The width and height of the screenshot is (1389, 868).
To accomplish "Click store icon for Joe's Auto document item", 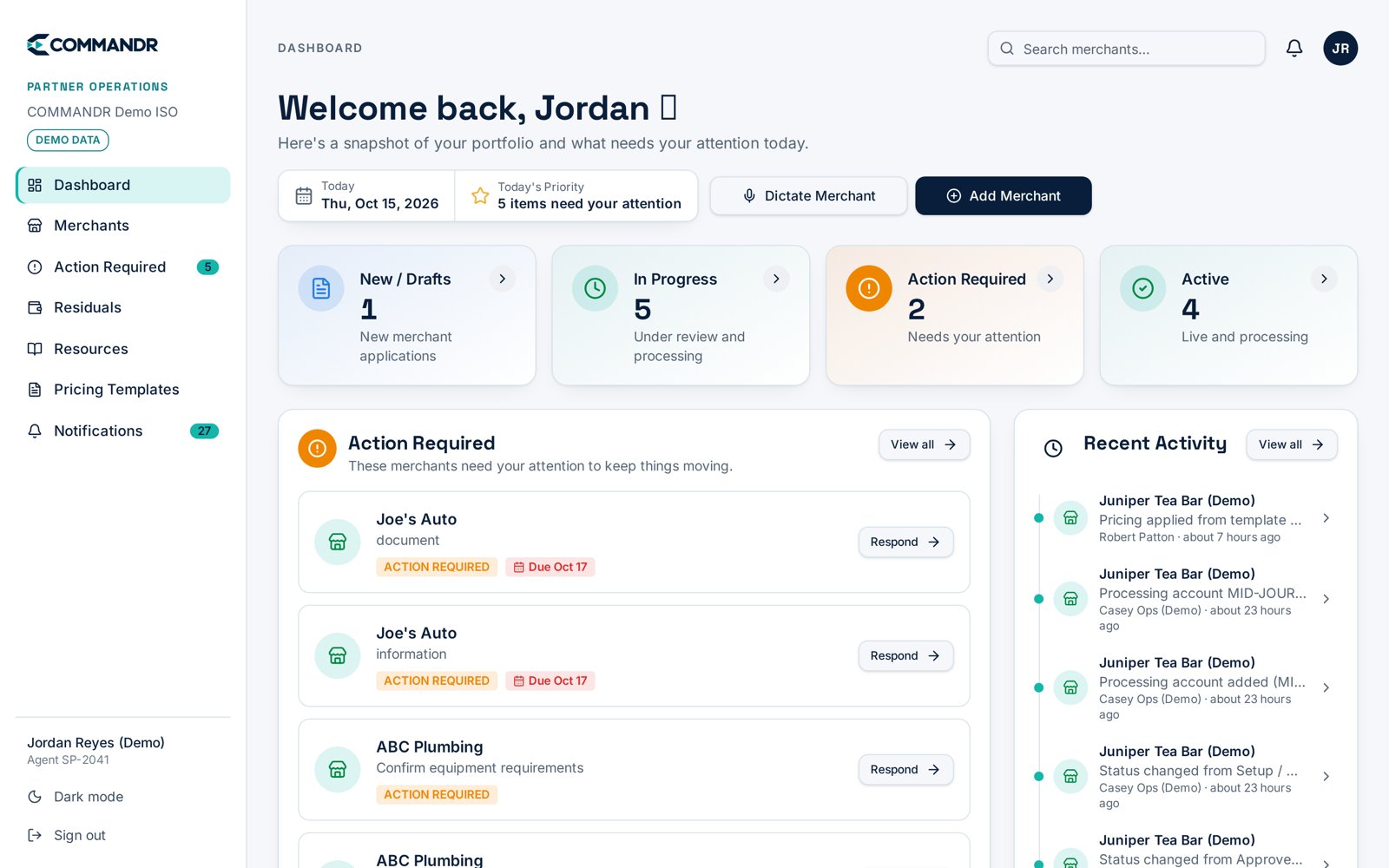I will (x=338, y=542).
